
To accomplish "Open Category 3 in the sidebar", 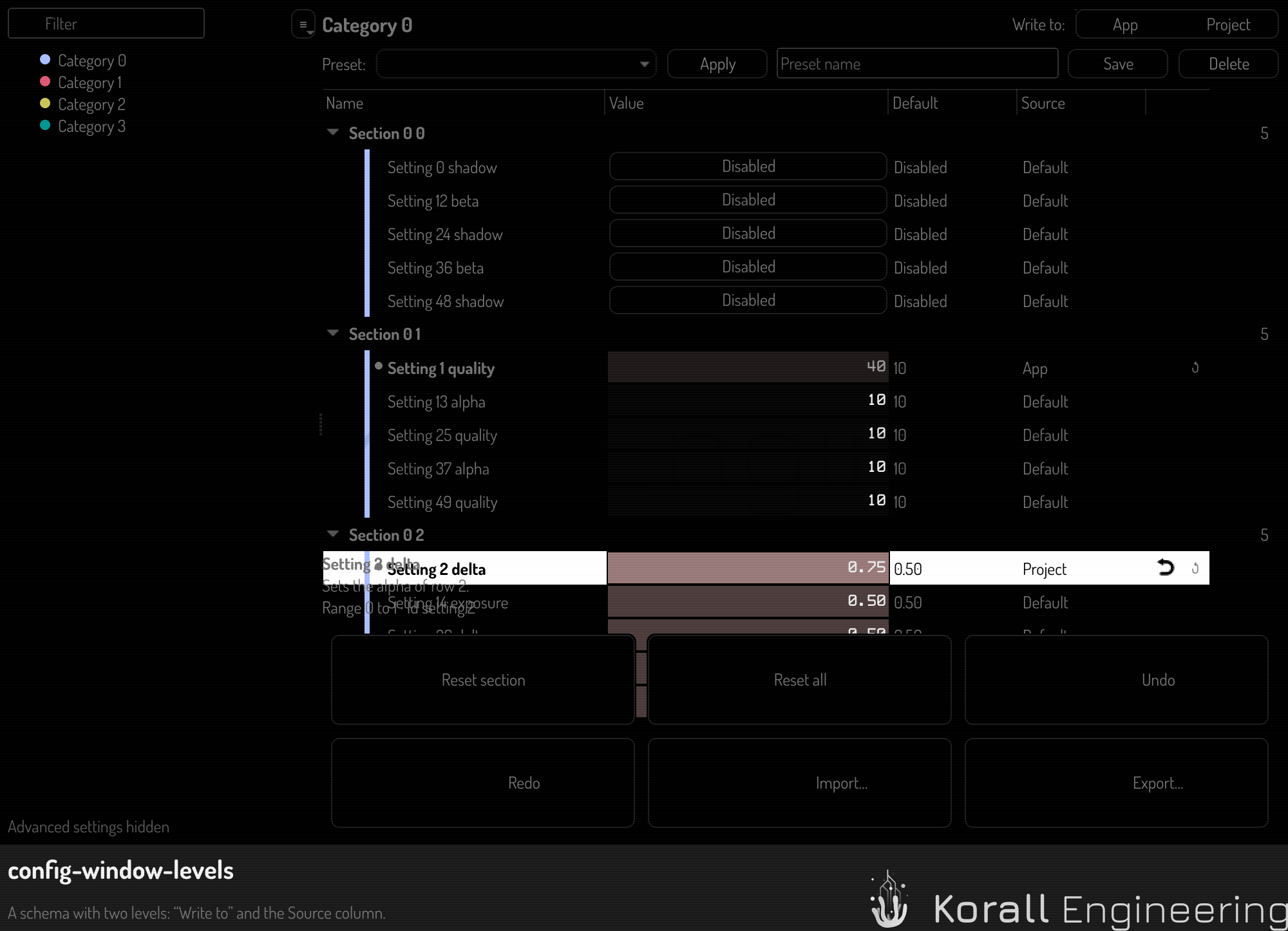I will click(x=91, y=126).
